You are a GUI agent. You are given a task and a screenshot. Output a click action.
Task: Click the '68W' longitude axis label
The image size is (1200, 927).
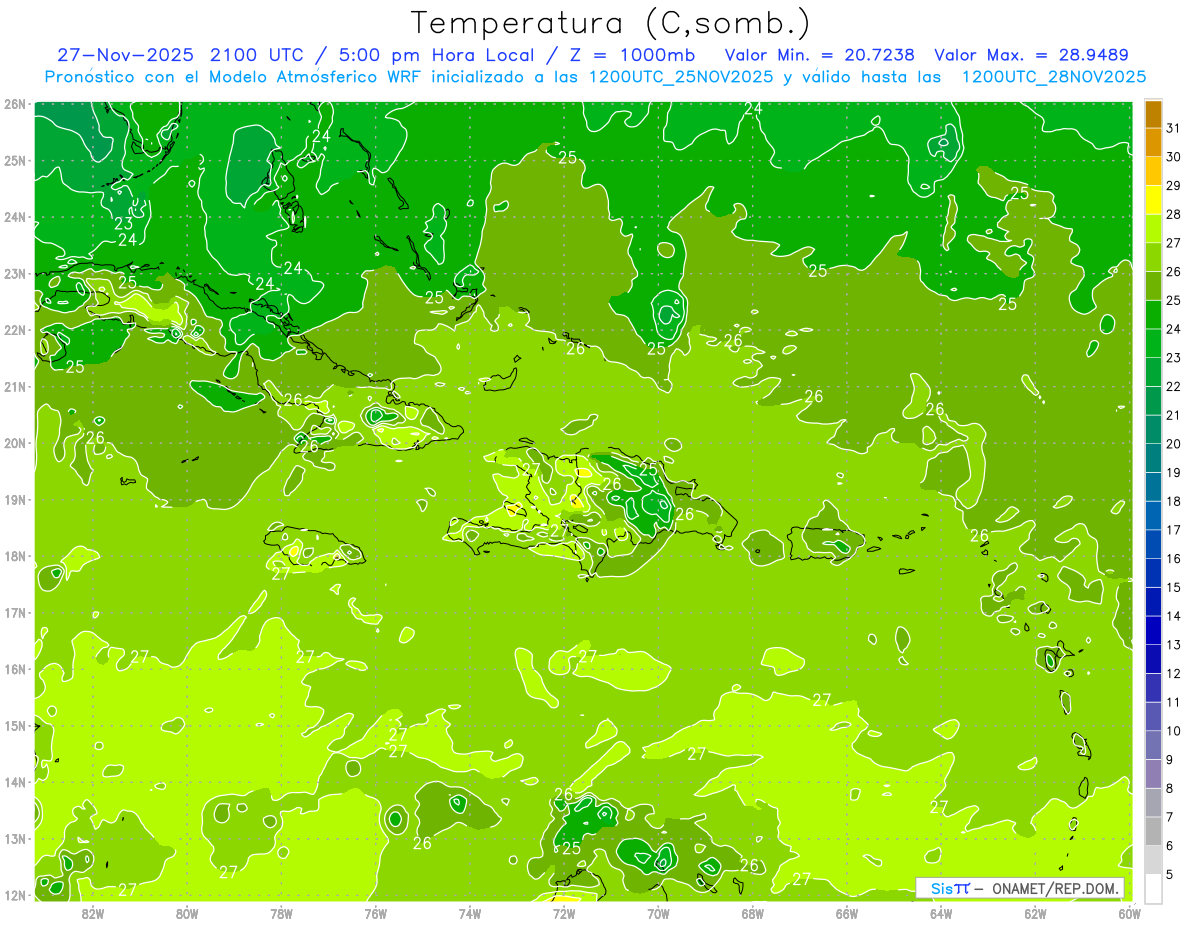[x=753, y=913]
